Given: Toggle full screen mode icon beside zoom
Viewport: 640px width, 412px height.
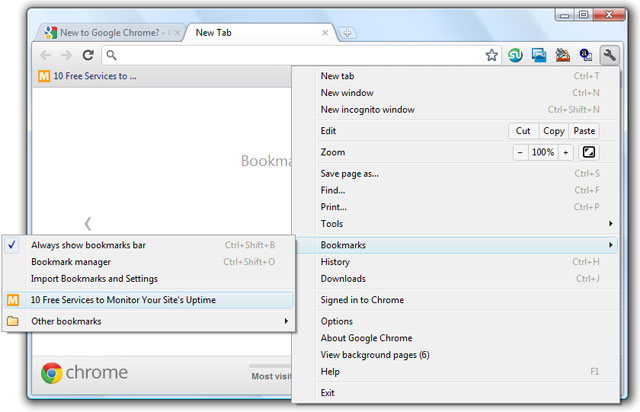Looking at the screenshot, I should (589, 152).
